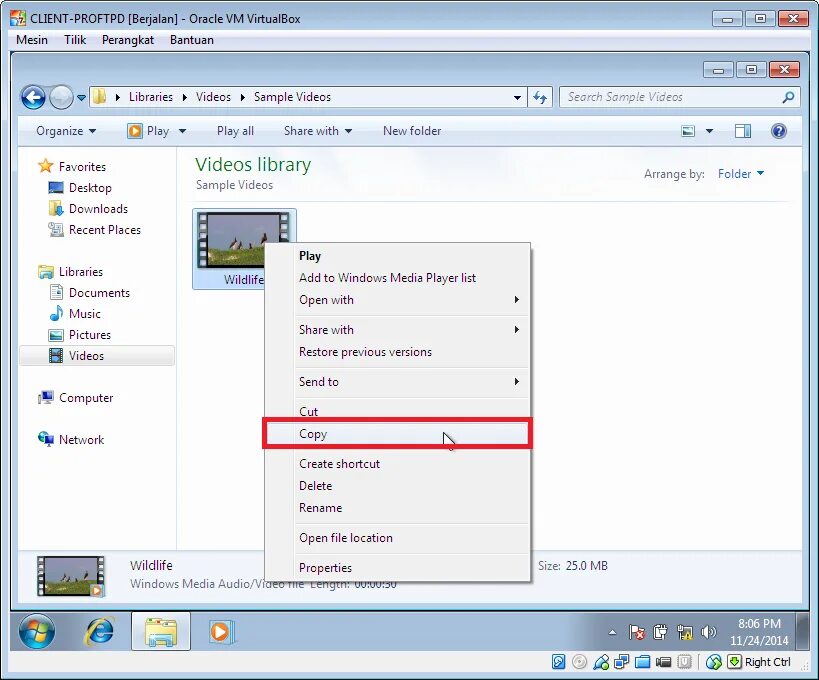Click Play all in toolbar

(236, 131)
